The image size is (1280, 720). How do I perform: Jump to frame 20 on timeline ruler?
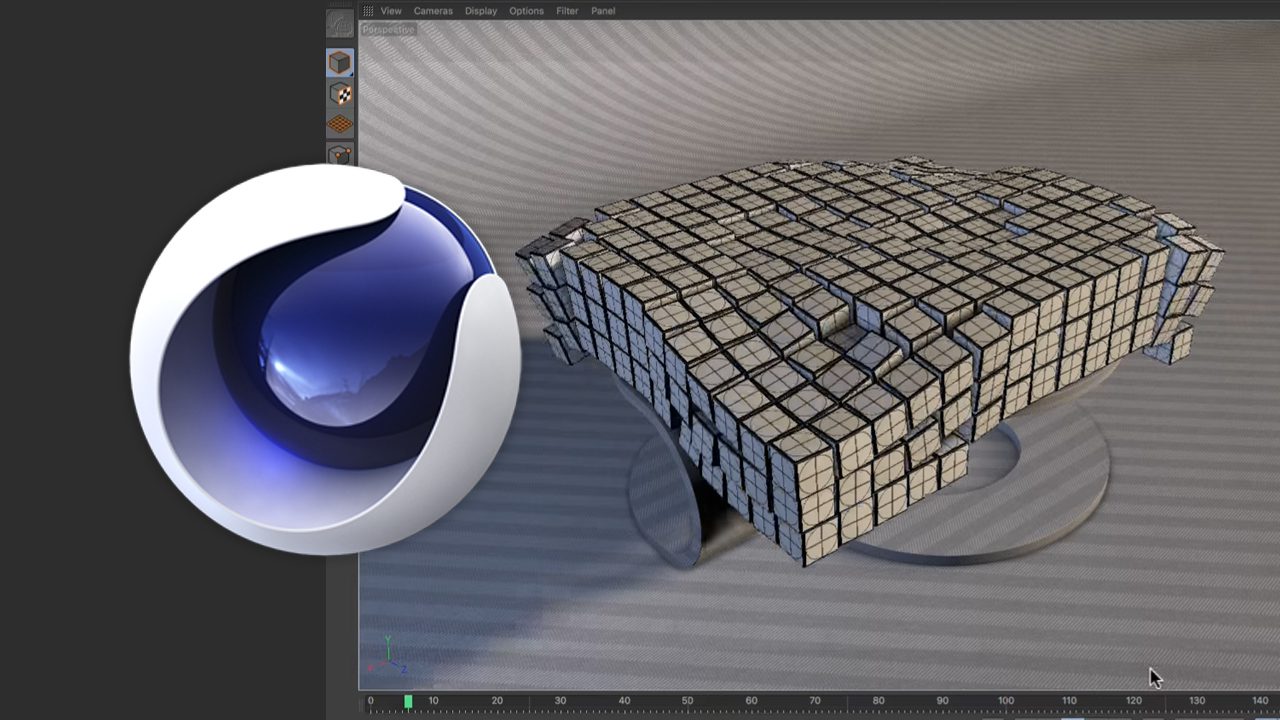tap(497, 701)
